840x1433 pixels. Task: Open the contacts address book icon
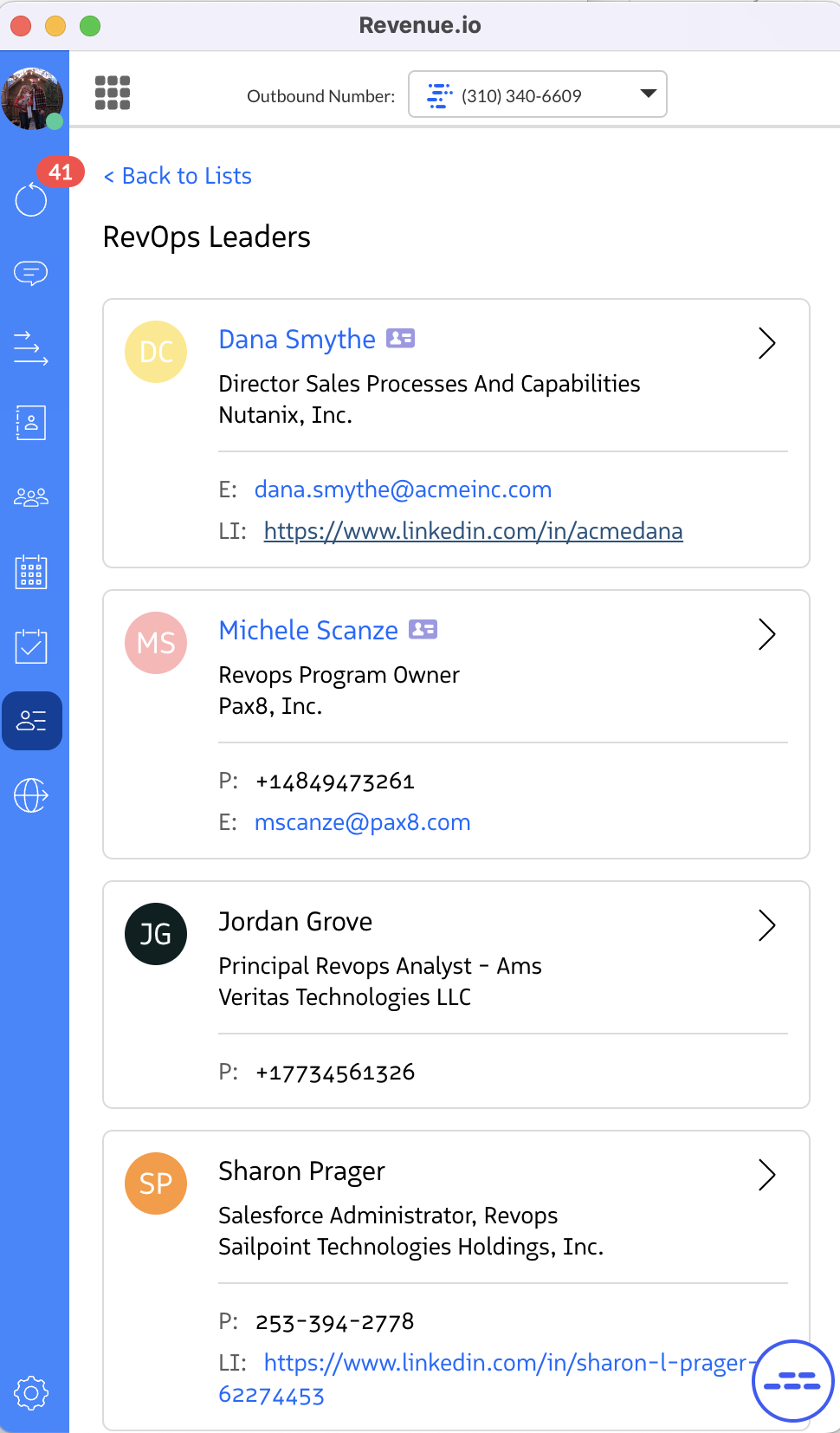pos(31,423)
